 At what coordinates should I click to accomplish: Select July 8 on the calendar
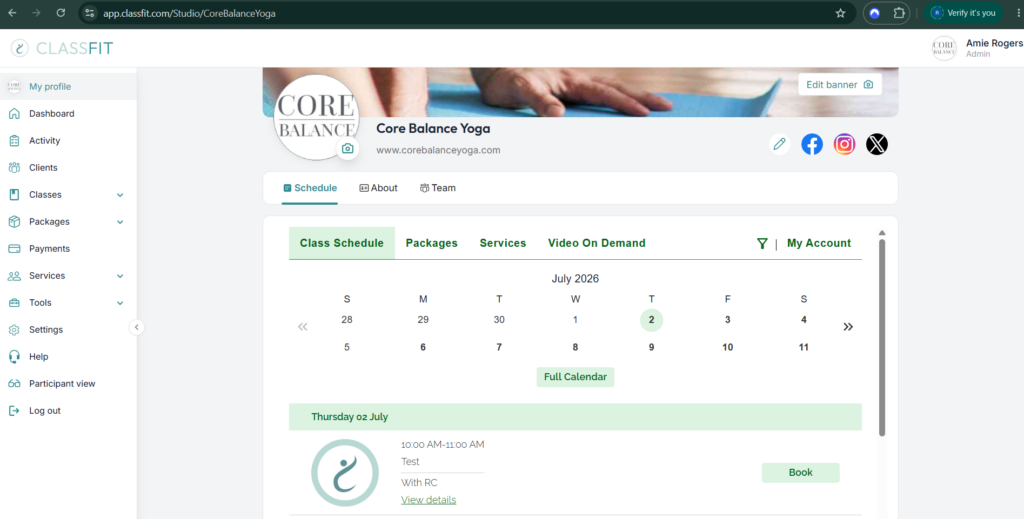(575, 347)
